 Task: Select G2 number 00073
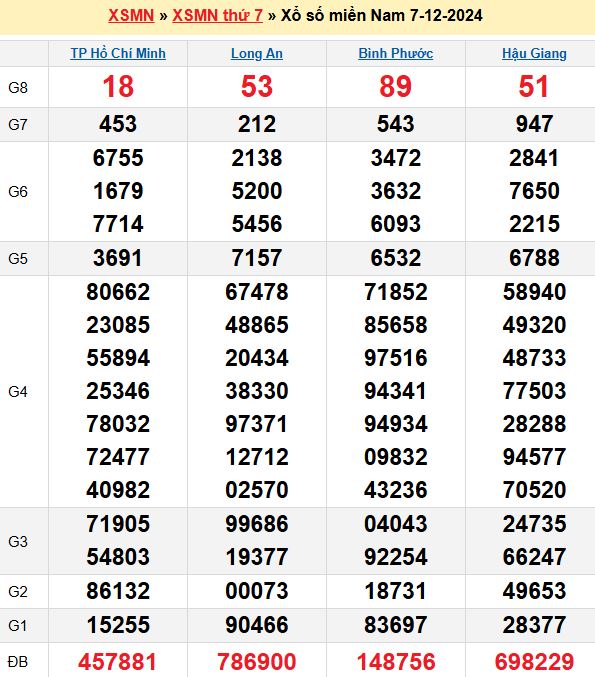[257, 591]
